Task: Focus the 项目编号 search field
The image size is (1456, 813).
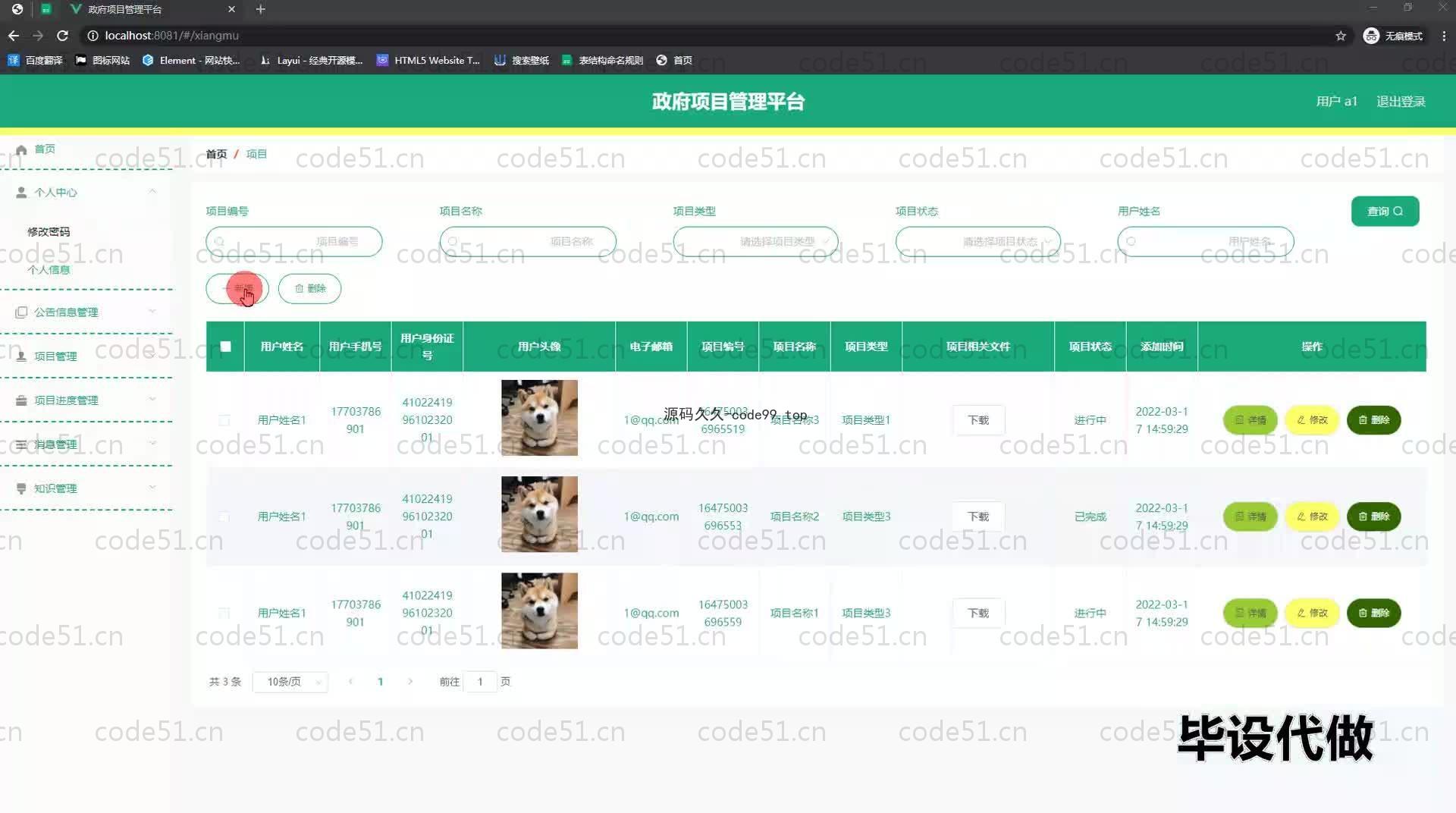Action: [x=293, y=241]
